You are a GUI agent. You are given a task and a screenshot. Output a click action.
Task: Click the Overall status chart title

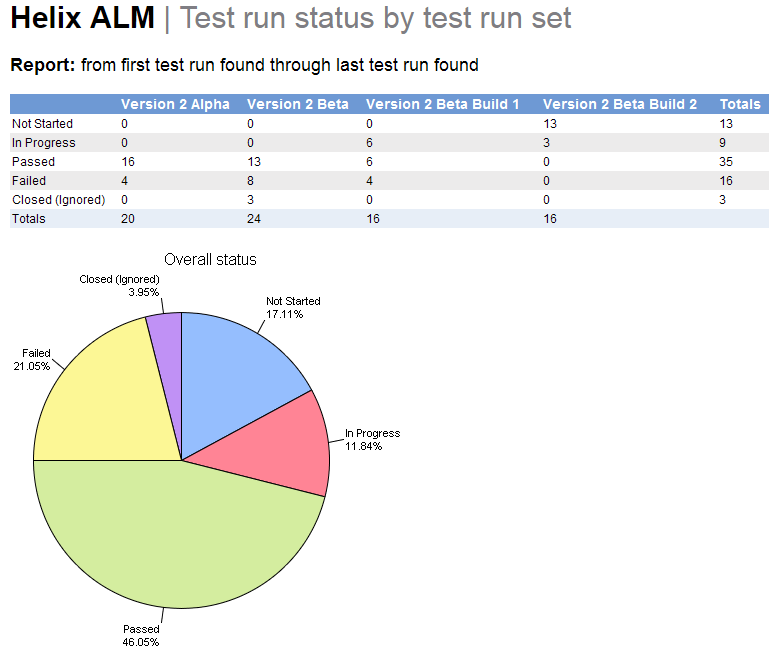tap(210, 260)
